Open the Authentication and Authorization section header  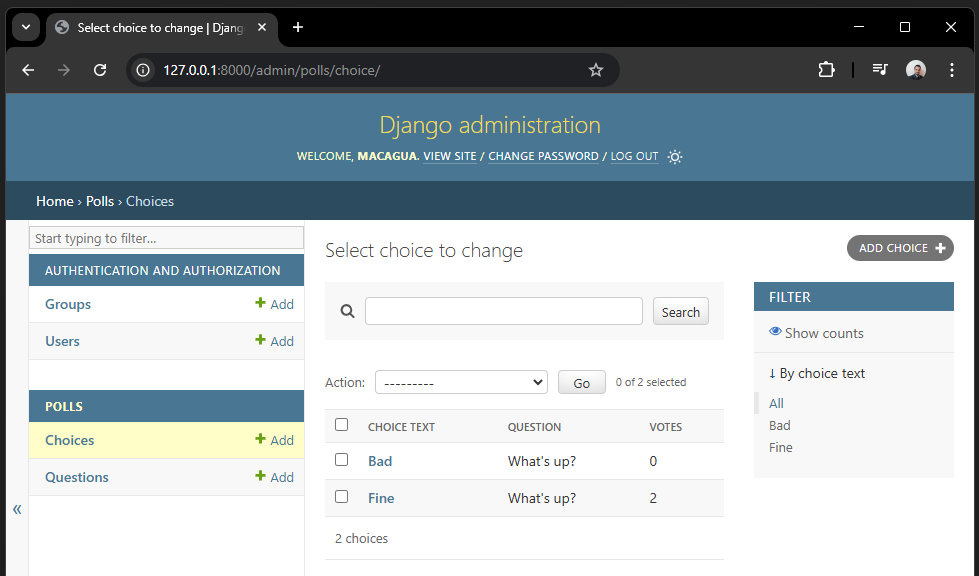[162, 270]
